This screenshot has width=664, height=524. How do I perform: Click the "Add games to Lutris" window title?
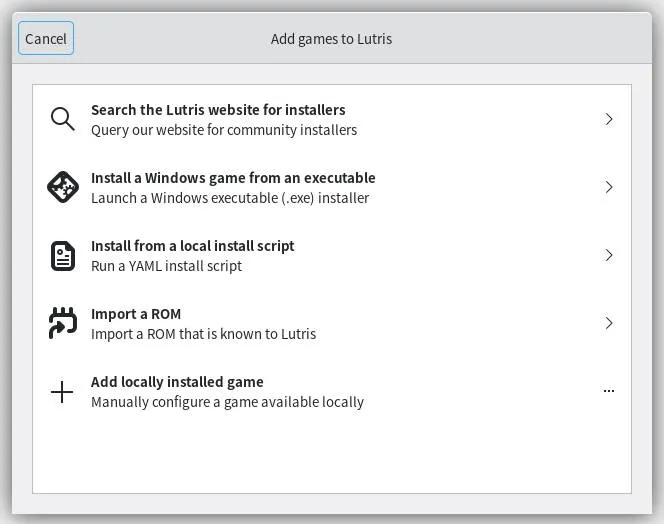pyautogui.click(x=331, y=39)
